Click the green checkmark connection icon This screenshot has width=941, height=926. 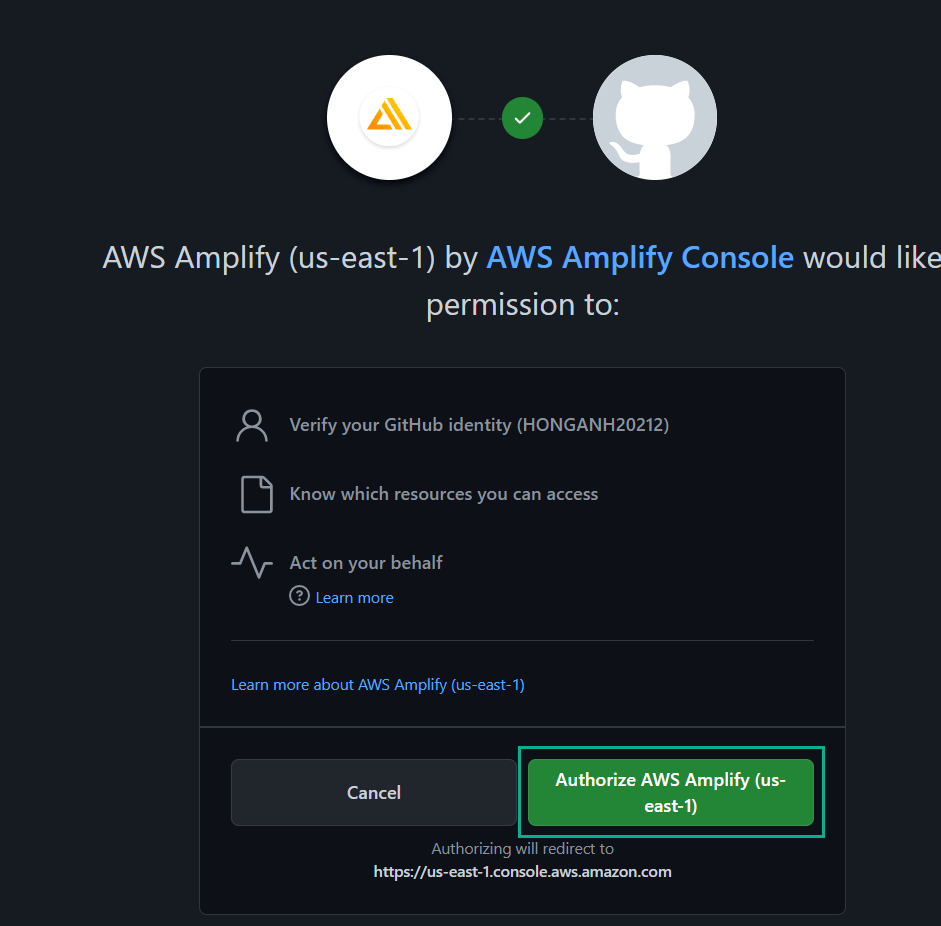click(x=522, y=118)
